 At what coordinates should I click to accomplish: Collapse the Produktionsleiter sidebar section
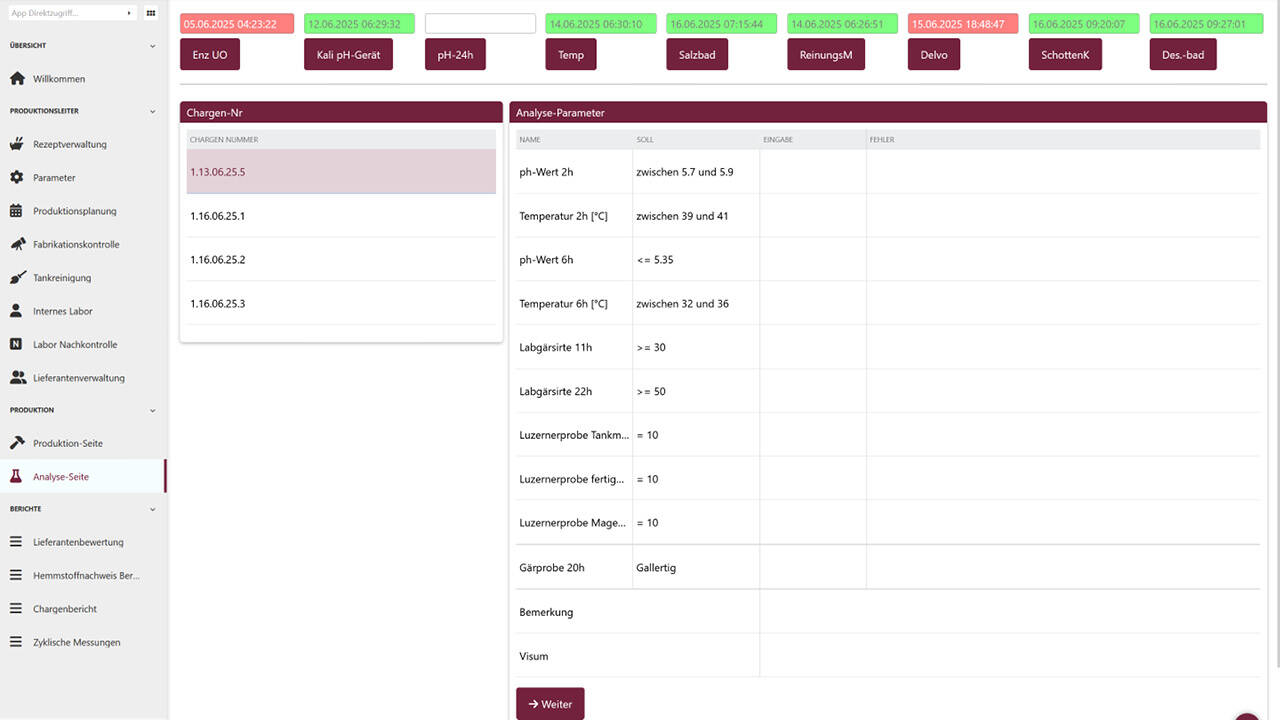152,111
